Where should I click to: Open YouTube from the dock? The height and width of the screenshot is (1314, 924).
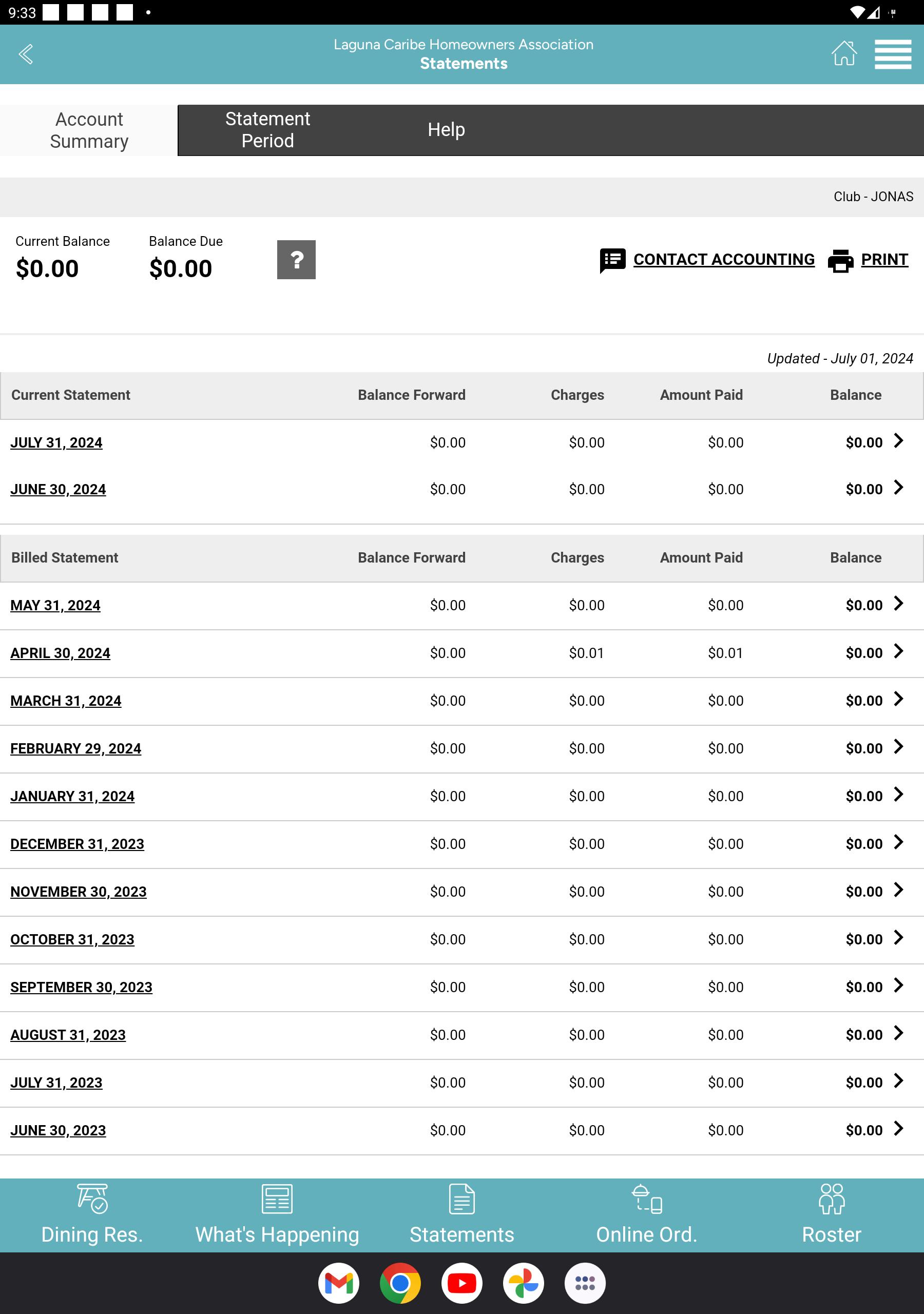462,1283
